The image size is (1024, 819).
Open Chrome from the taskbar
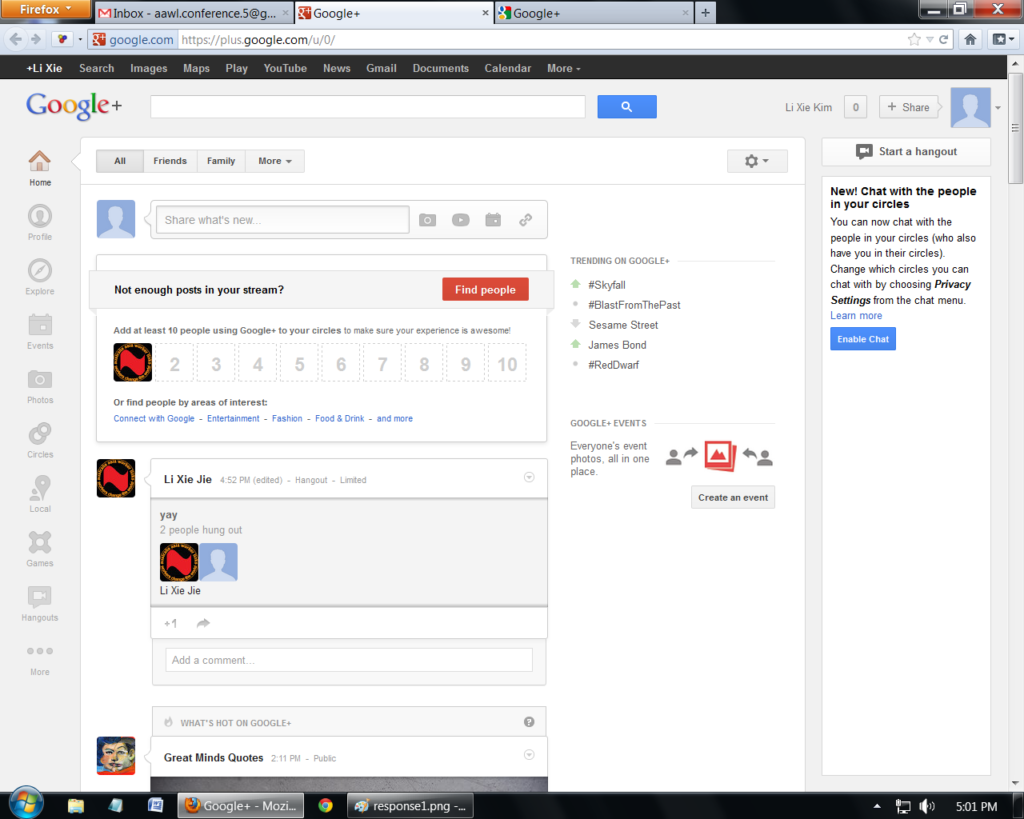pos(325,805)
